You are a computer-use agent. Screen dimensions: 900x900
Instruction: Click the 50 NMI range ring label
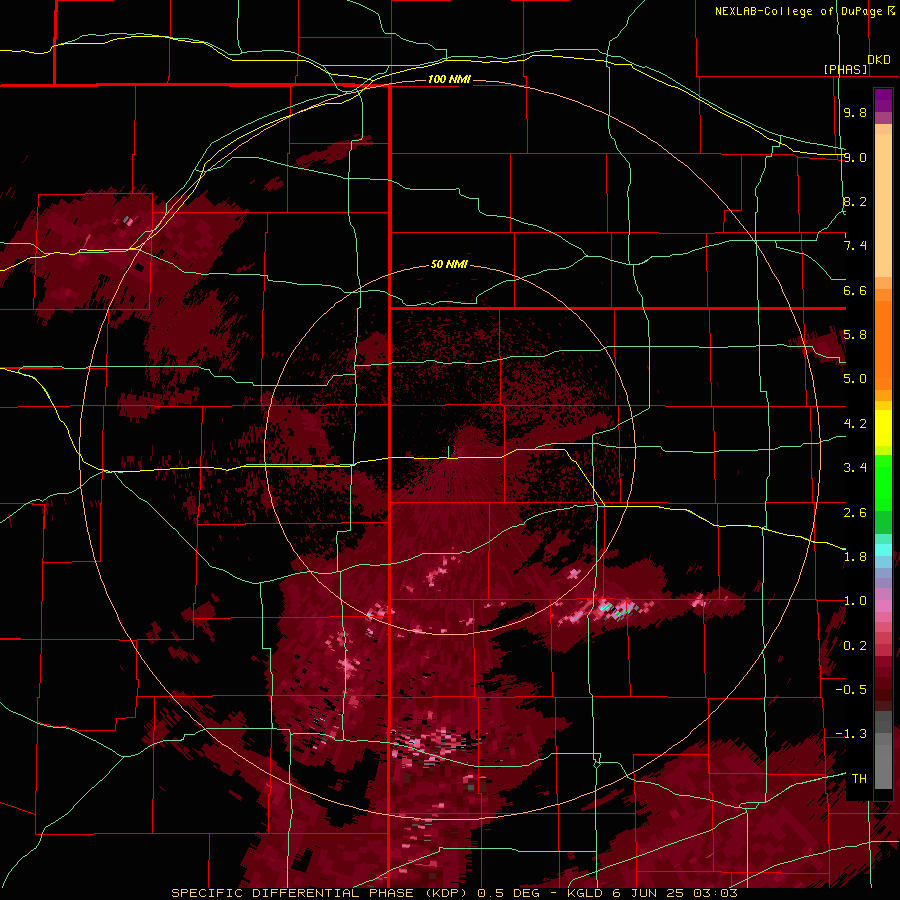[x=449, y=265]
